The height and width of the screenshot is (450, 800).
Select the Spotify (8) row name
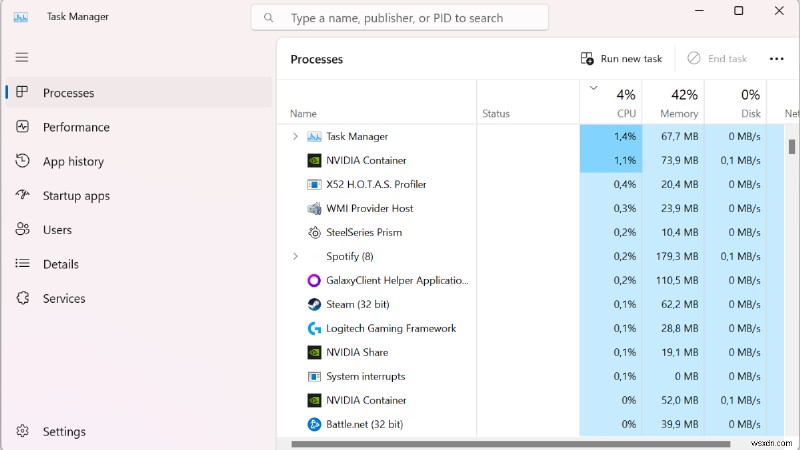[349, 256]
